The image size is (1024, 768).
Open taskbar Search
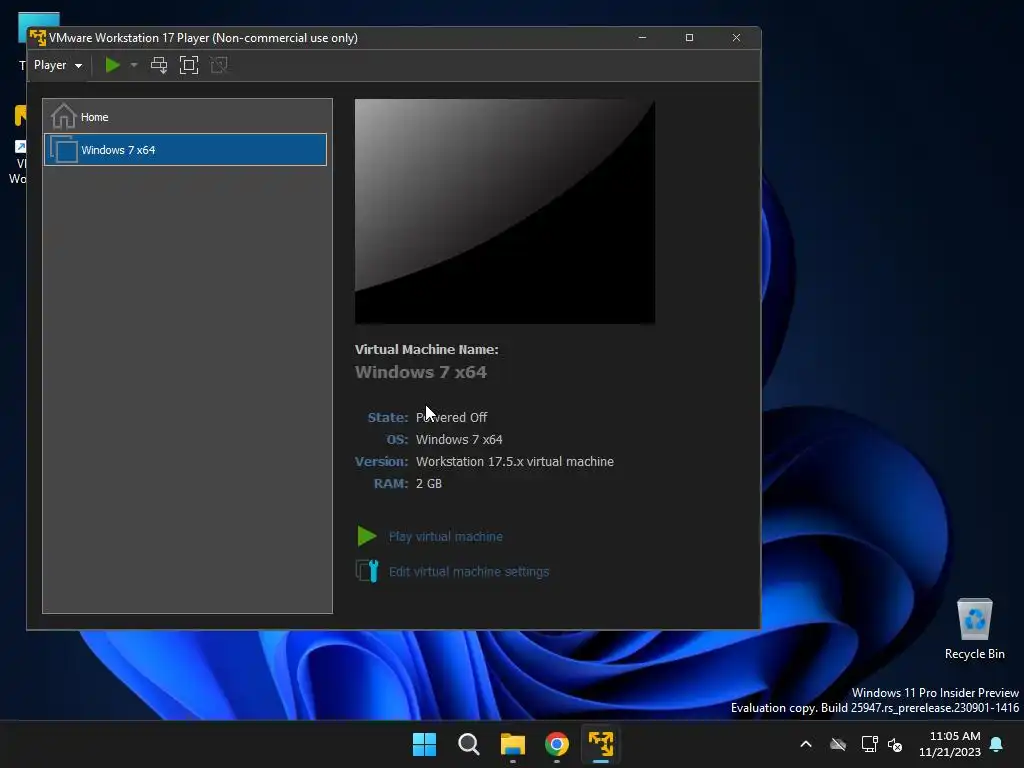[x=468, y=744]
